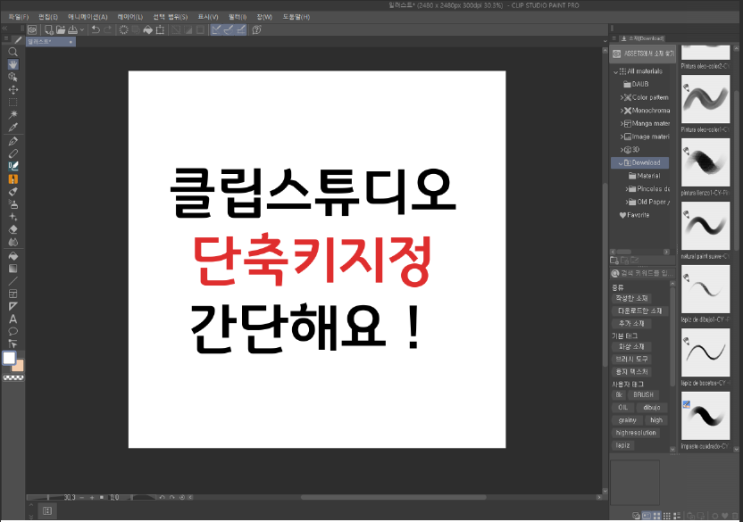The width and height of the screenshot is (743, 522).
Task: Select the Blend tool
Action: click(13, 242)
